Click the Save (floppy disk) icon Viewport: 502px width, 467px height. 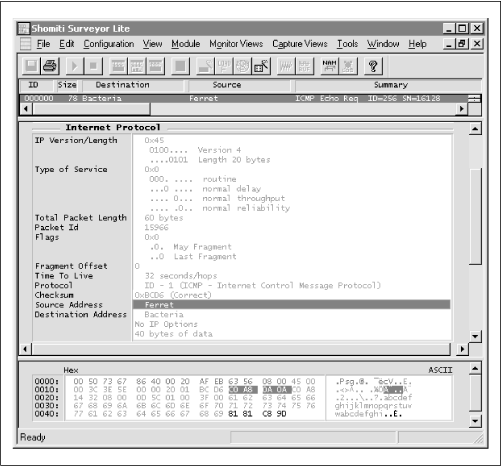pyautogui.click(x=31, y=66)
